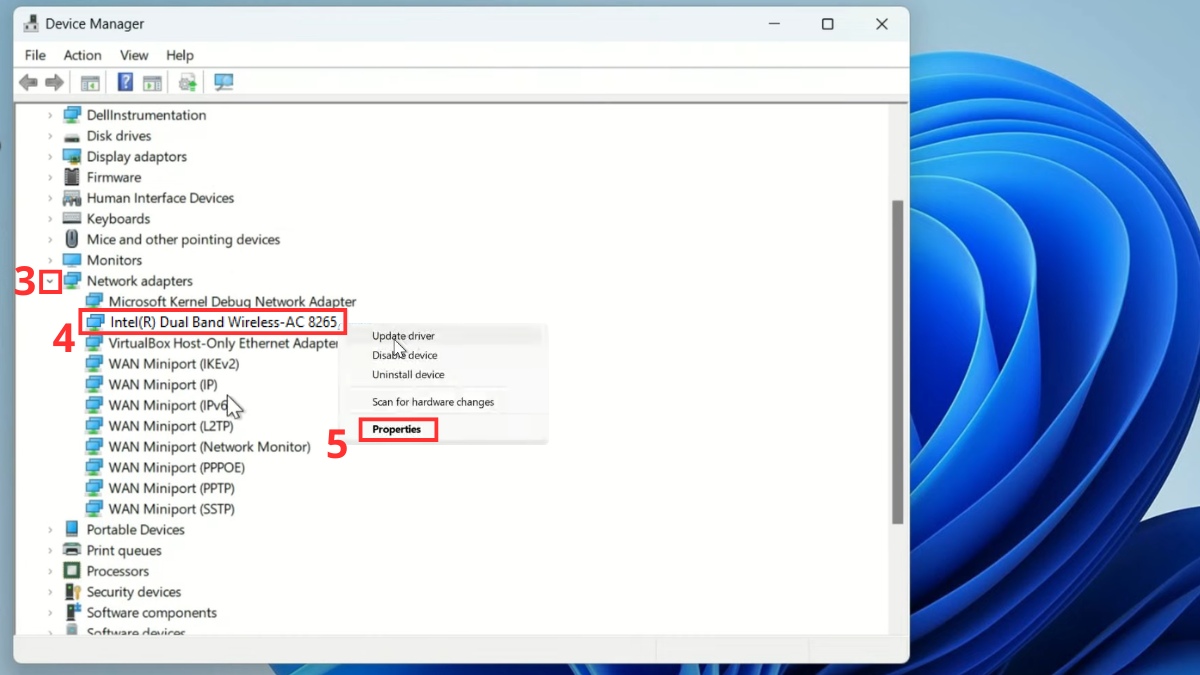The image size is (1200, 675).
Task: Select WAN Miniport (Network Monitor)
Action: coord(210,447)
